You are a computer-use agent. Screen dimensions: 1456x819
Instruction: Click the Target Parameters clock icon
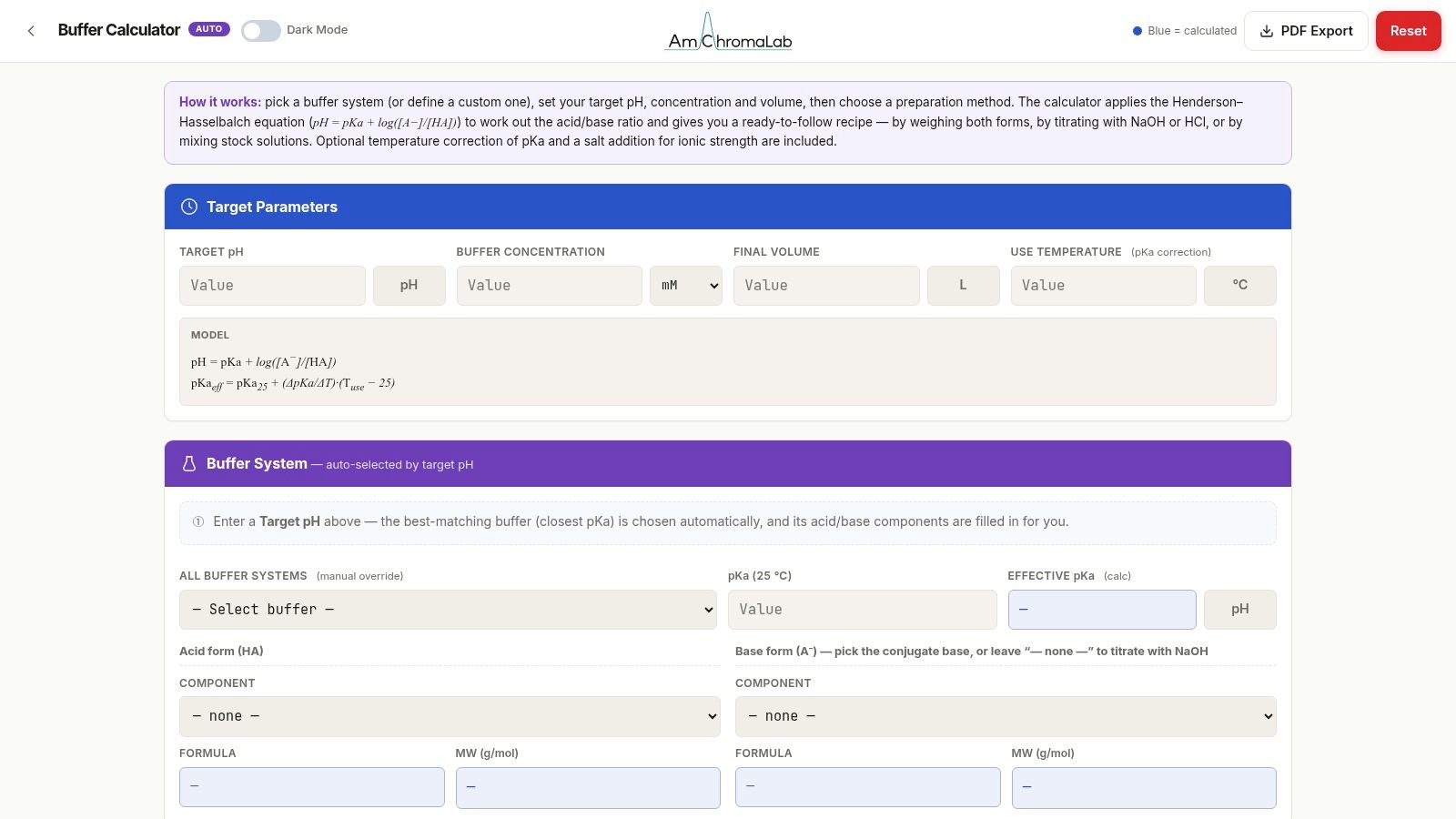click(x=189, y=207)
